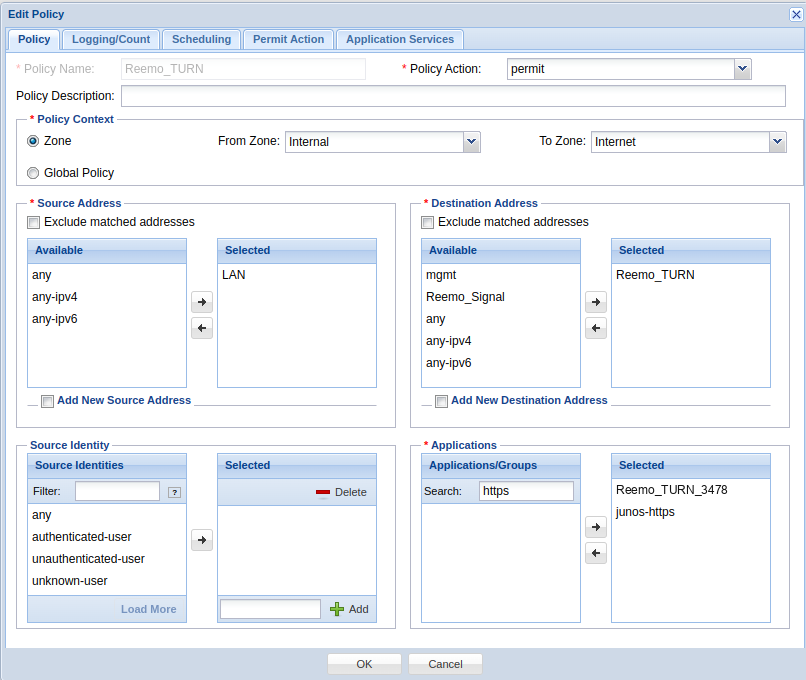Screen dimensions: 806x680
Task: Click the Cancel button
Action: pos(445,664)
